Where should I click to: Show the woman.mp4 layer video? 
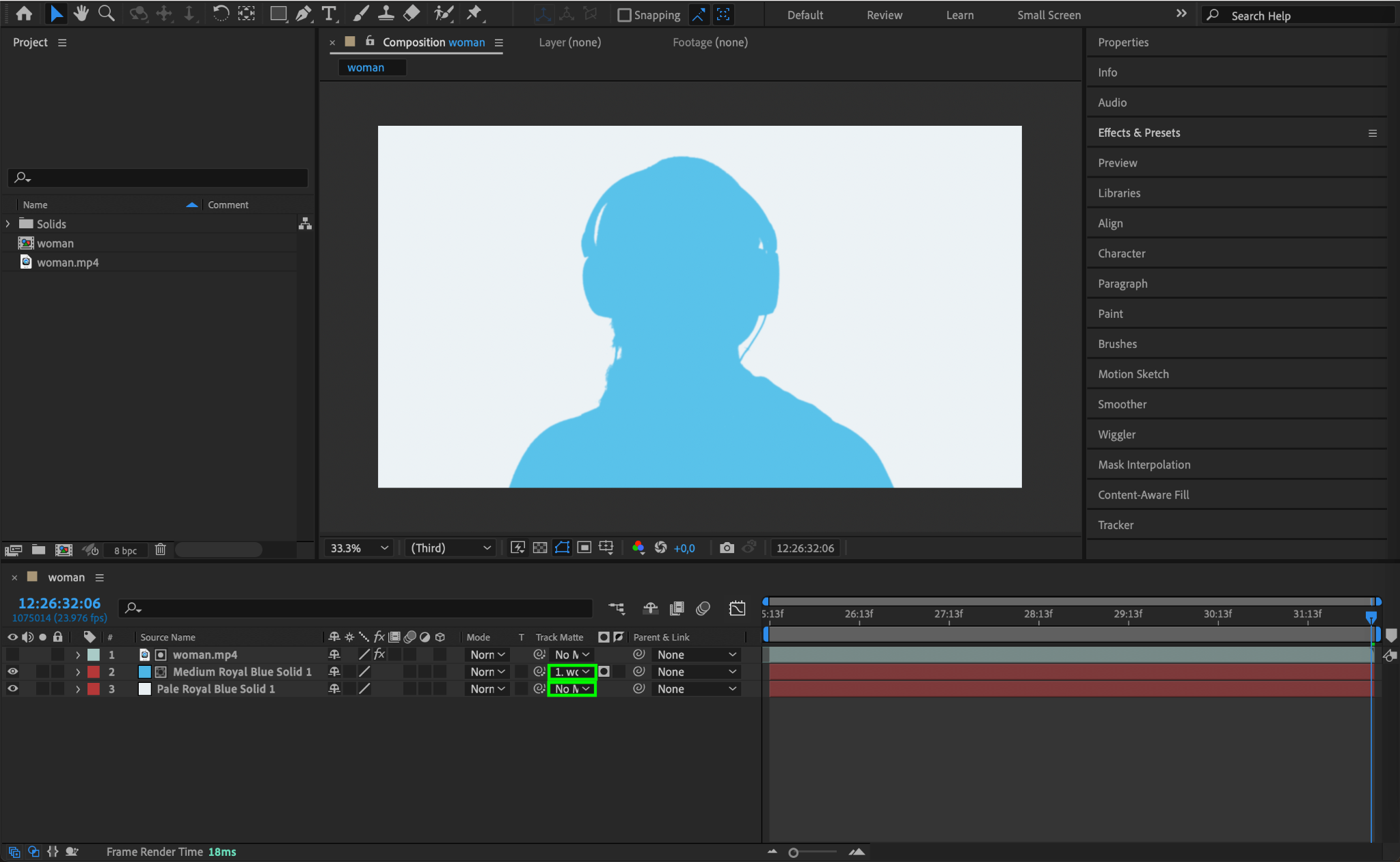(x=12, y=655)
